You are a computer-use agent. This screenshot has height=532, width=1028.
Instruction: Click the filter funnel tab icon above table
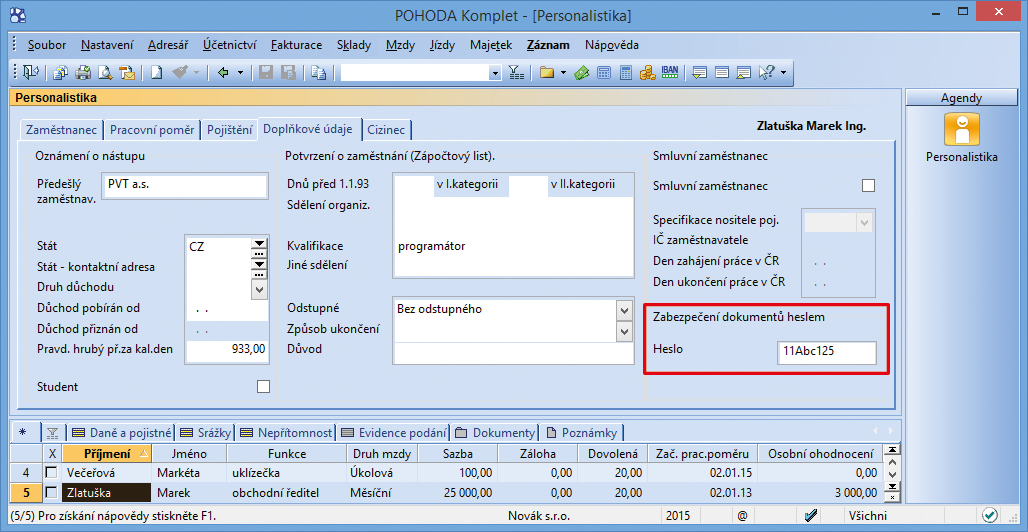[x=53, y=433]
